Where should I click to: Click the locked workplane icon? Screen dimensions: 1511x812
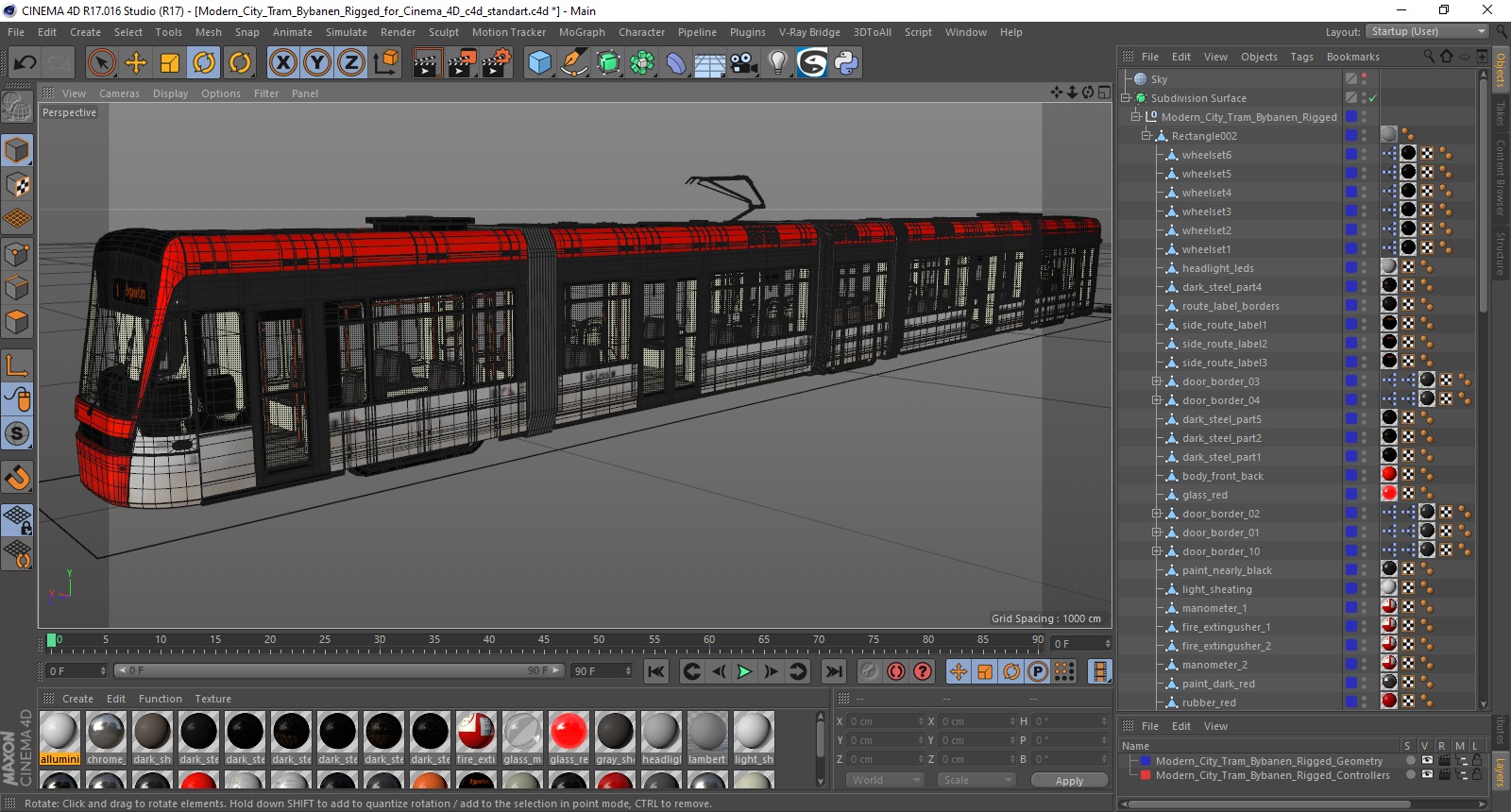[x=17, y=519]
